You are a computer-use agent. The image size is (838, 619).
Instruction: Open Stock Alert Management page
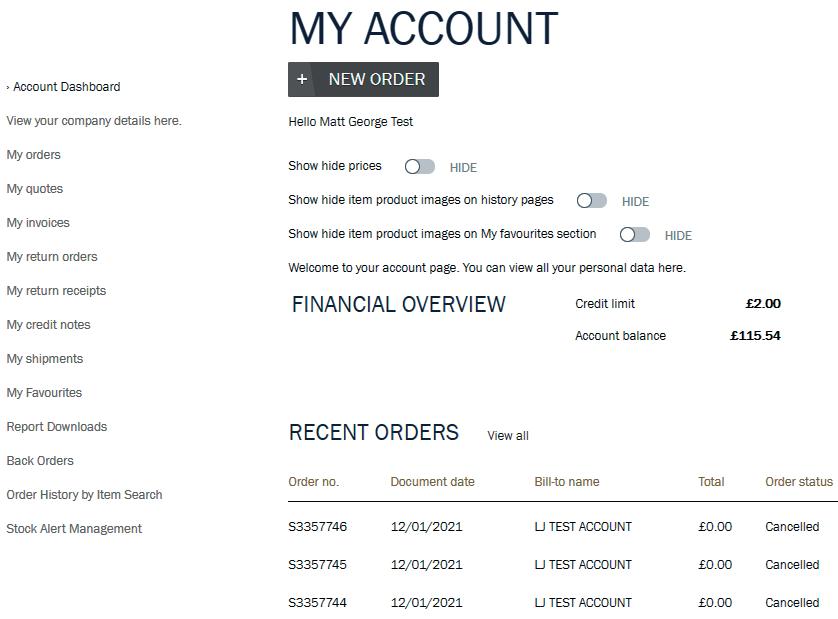(74, 529)
